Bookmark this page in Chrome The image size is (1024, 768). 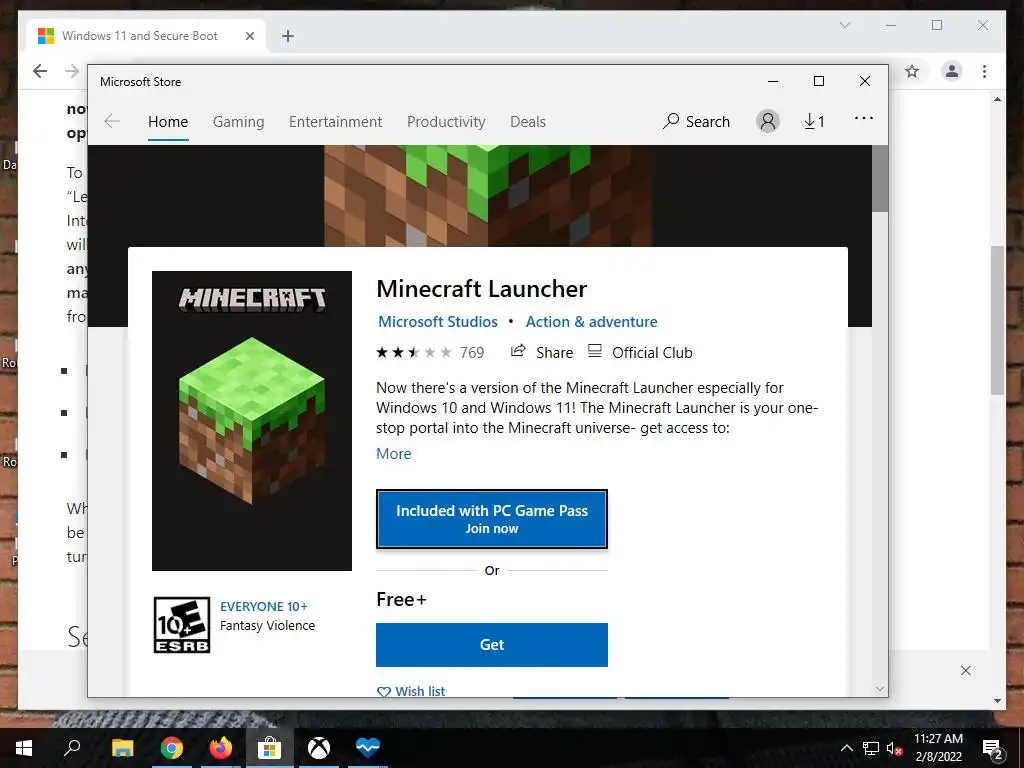pyautogui.click(x=912, y=71)
